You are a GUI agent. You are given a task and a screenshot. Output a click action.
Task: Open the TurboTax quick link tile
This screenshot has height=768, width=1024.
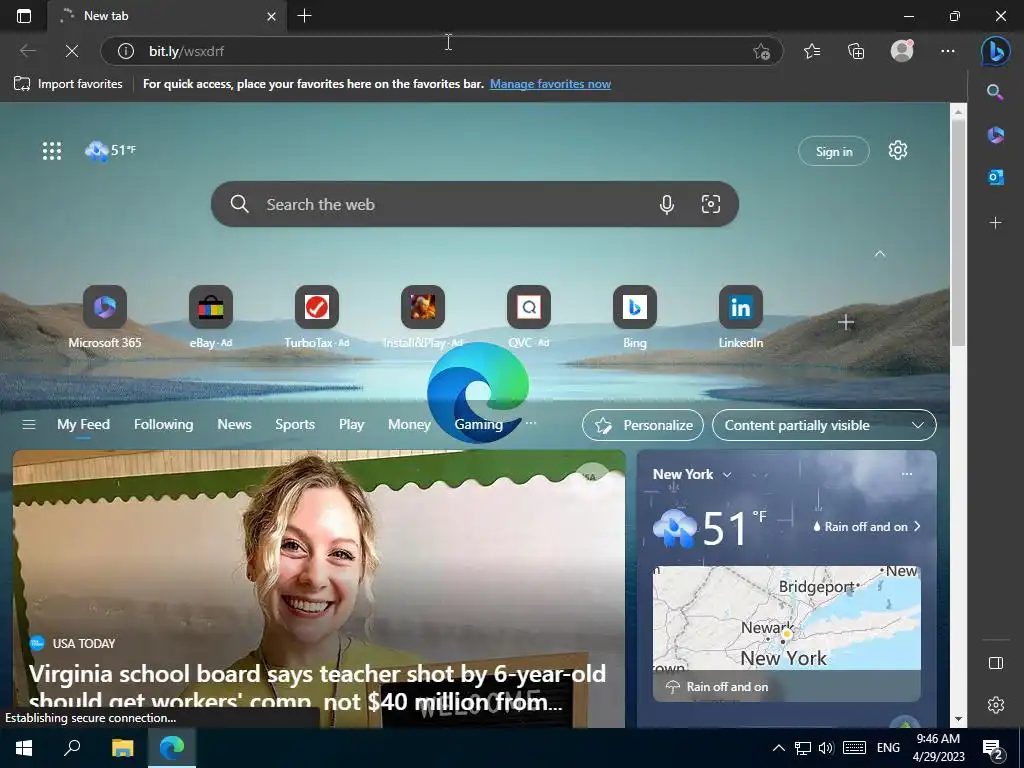[x=316, y=316]
